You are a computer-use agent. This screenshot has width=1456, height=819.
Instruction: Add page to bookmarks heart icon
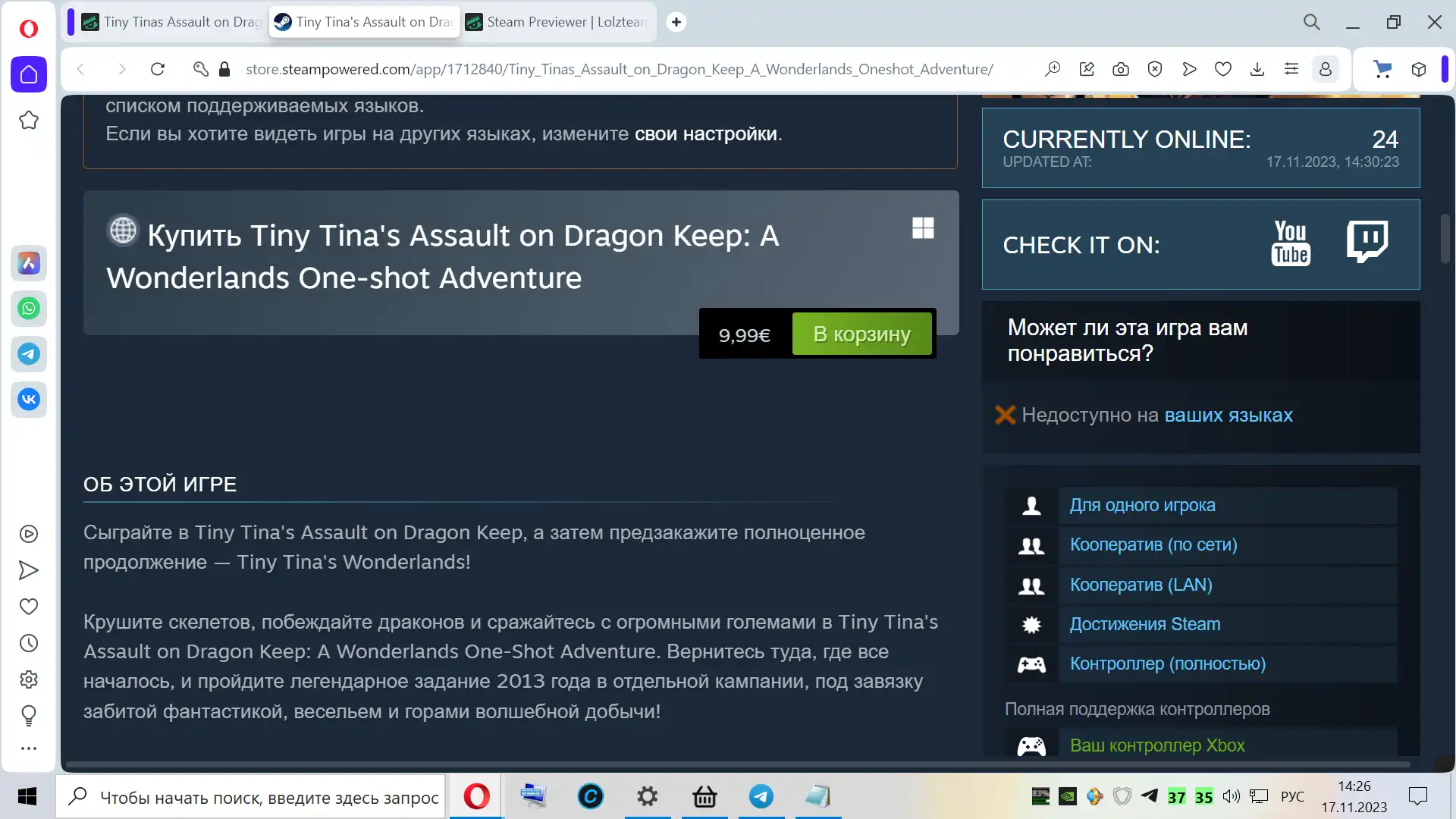point(1223,69)
